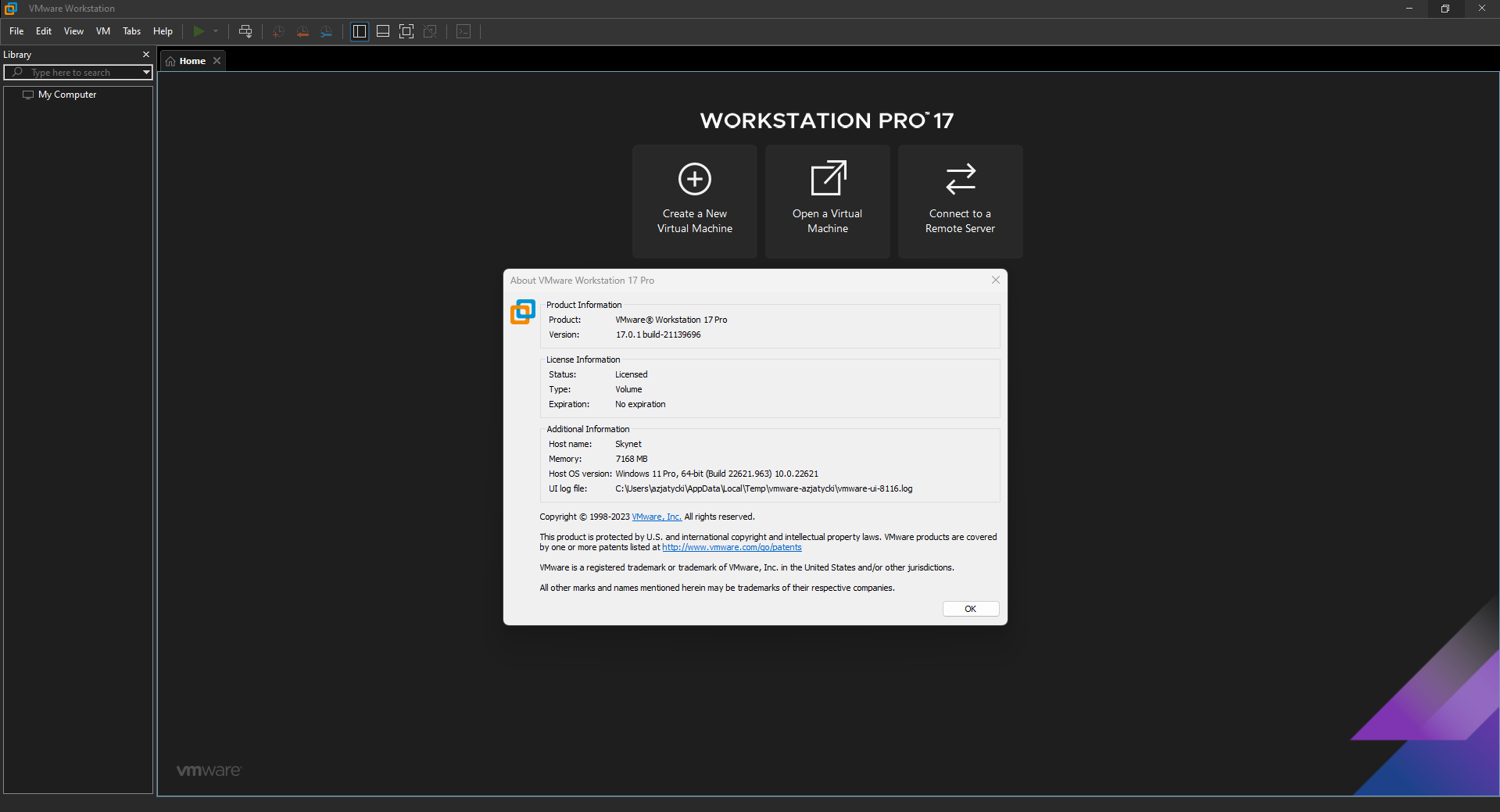Viewport: 1500px width, 812px height.
Task: Open the VMware, Inc. link
Action: (x=657, y=517)
